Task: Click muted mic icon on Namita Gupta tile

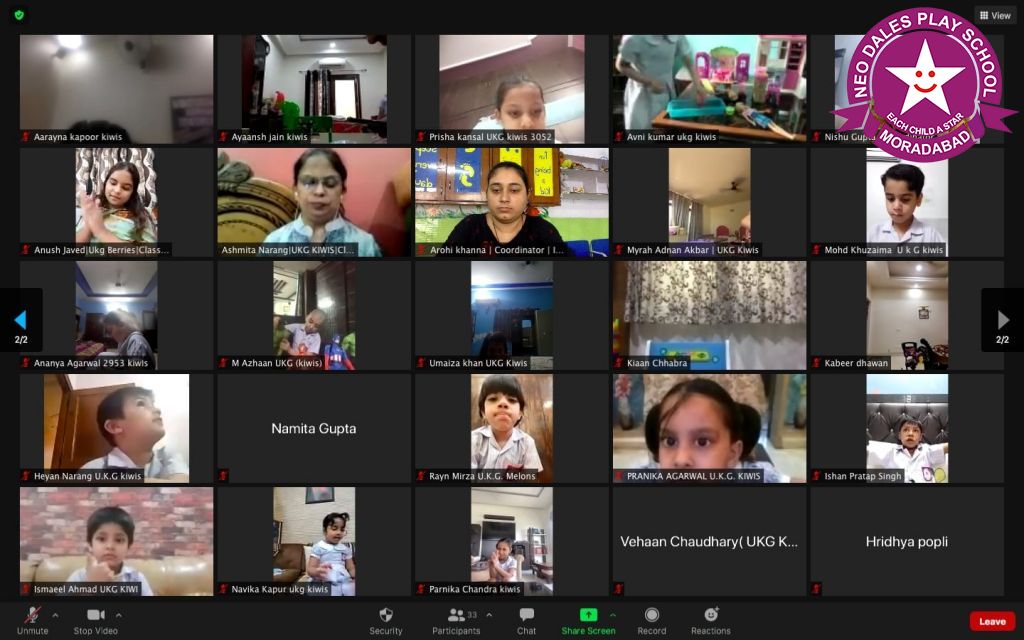Action: click(224, 475)
